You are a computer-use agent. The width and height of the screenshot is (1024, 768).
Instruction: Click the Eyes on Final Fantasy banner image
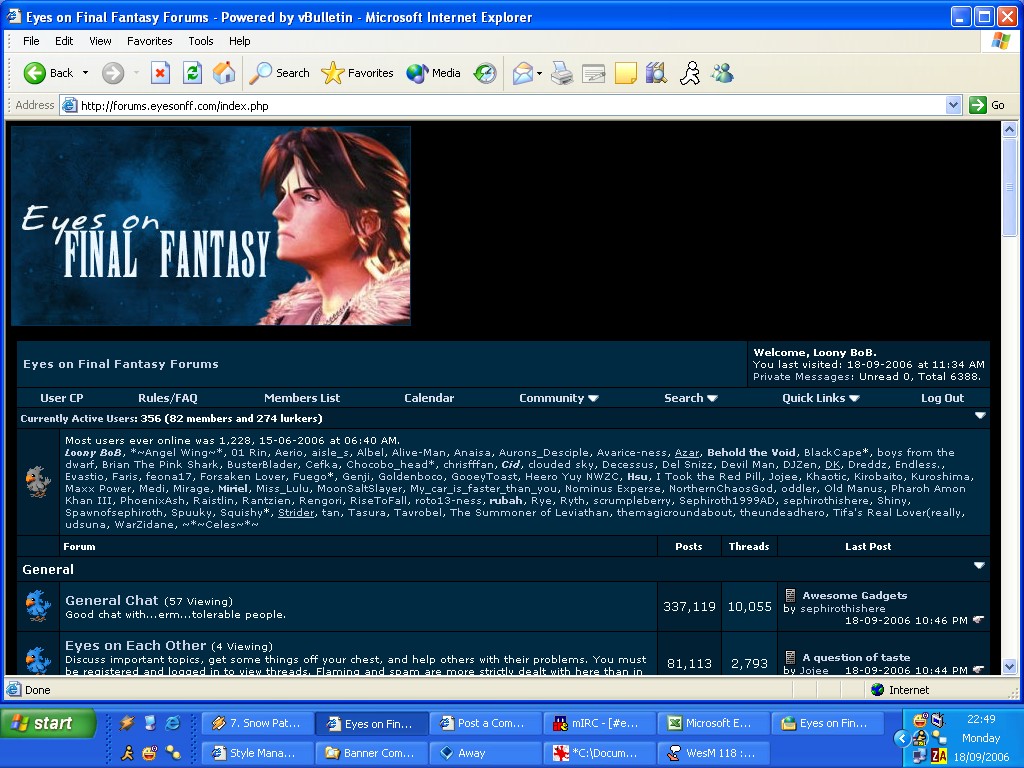[x=211, y=226]
